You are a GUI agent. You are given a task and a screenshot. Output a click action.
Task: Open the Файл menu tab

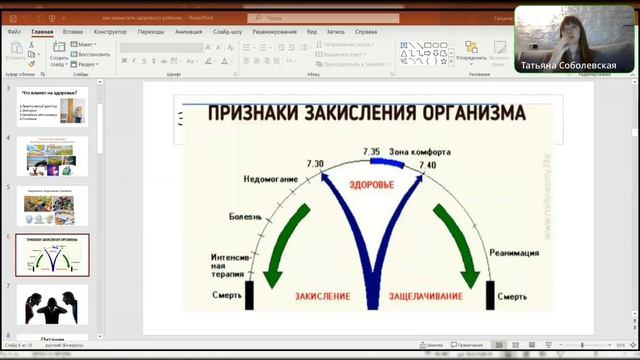[14, 31]
